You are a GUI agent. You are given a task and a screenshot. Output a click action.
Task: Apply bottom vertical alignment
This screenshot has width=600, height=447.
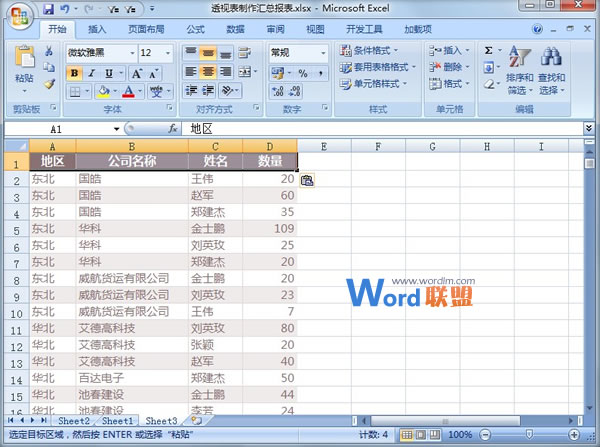(x=226, y=52)
